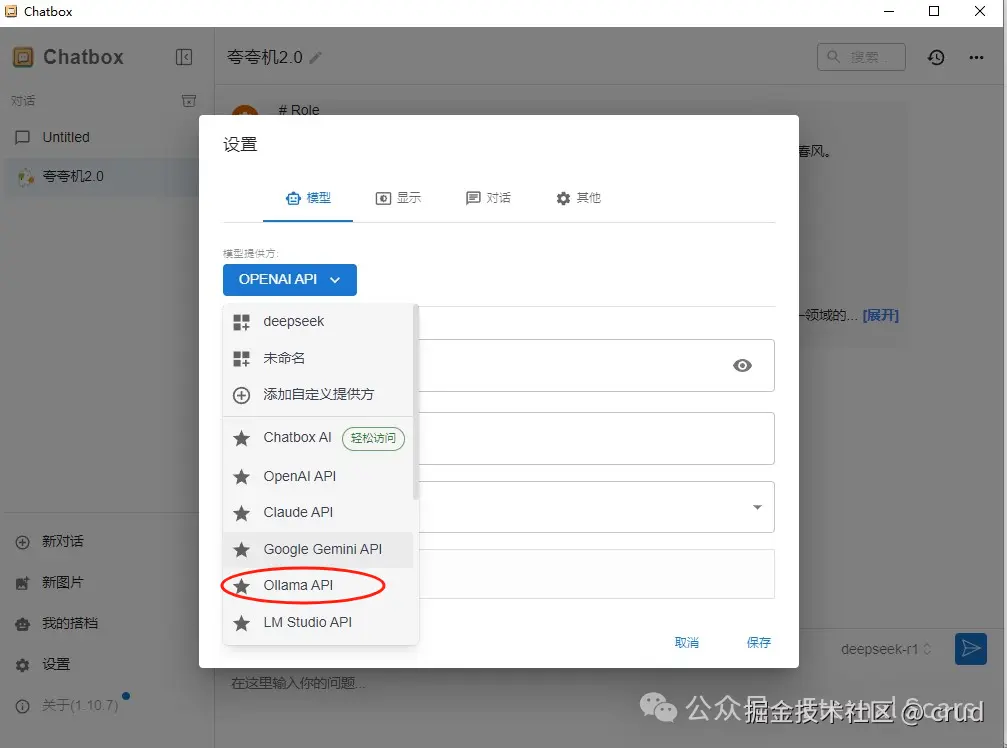Switch to the 模型 tab
This screenshot has height=748, width=1007.
pyautogui.click(x=308, y=198)
